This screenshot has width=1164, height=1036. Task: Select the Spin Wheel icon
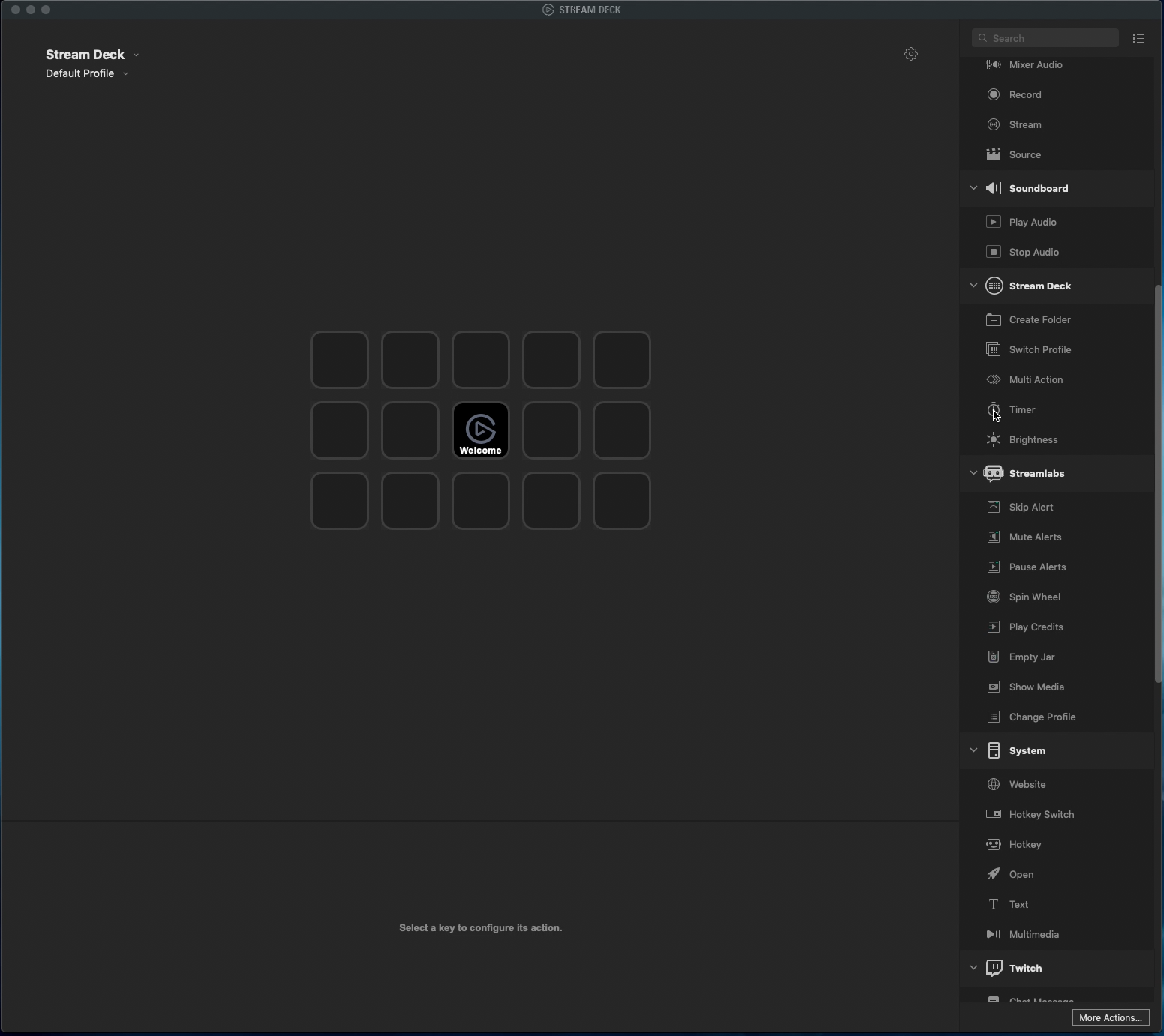(994, 597)
